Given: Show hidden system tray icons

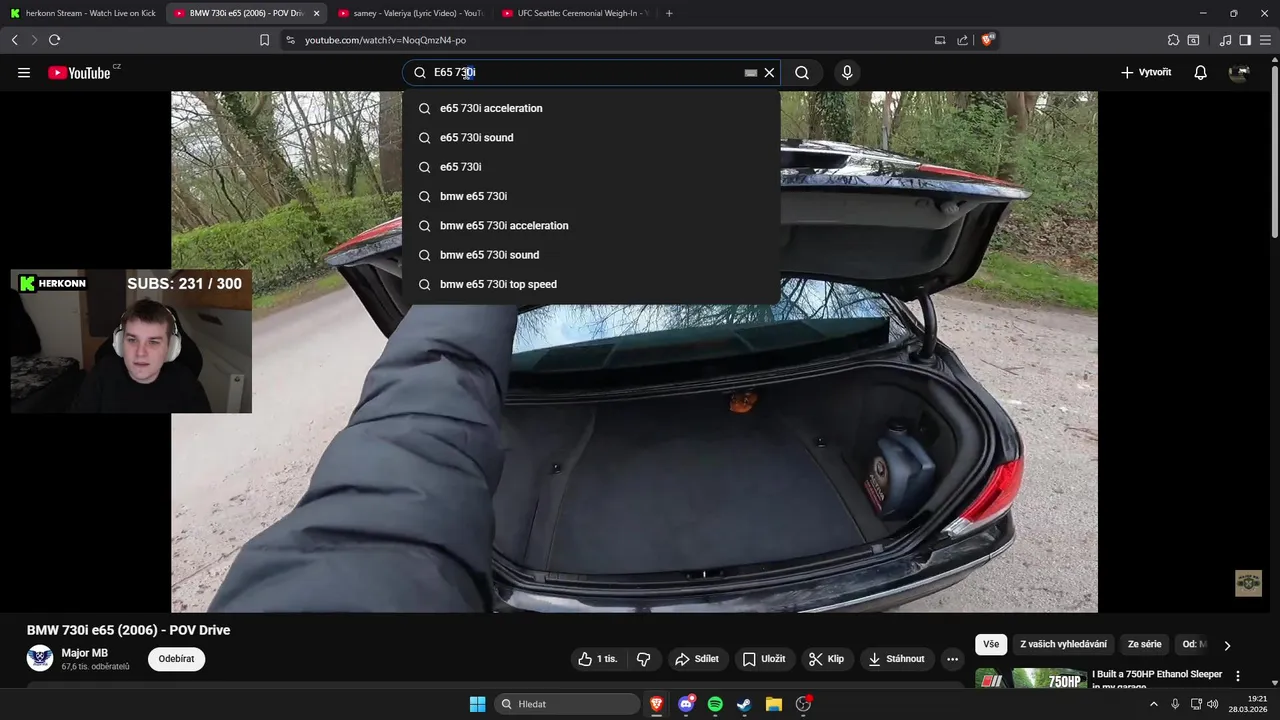Looking at the screenshot, I should 1153,704.
